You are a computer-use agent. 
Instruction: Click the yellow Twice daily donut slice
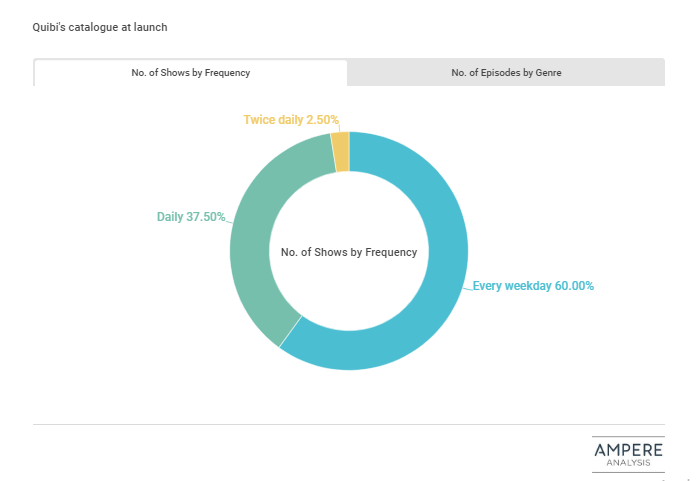341,152
